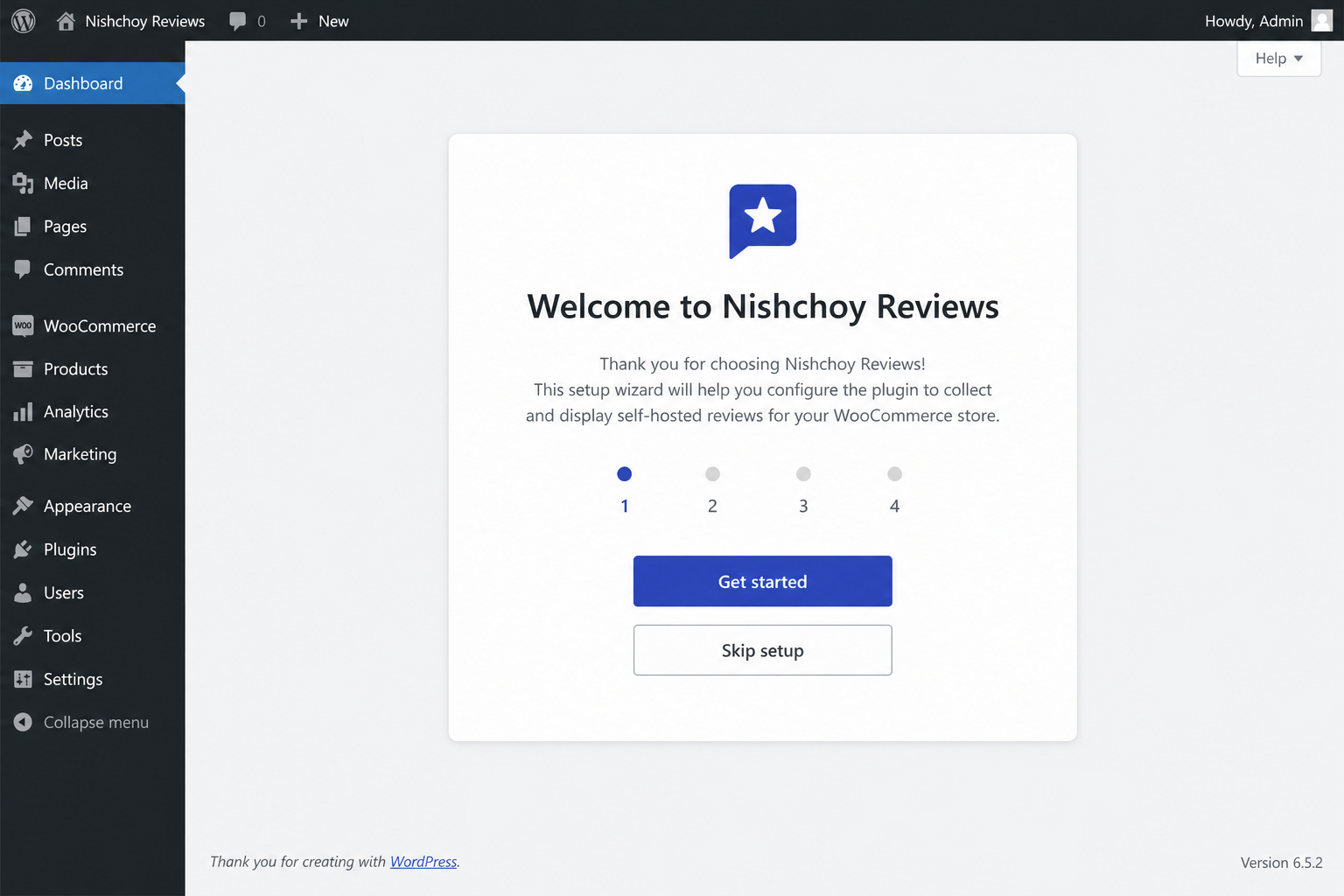
Task: Click the Products menu label
Action: click(76, 369)
